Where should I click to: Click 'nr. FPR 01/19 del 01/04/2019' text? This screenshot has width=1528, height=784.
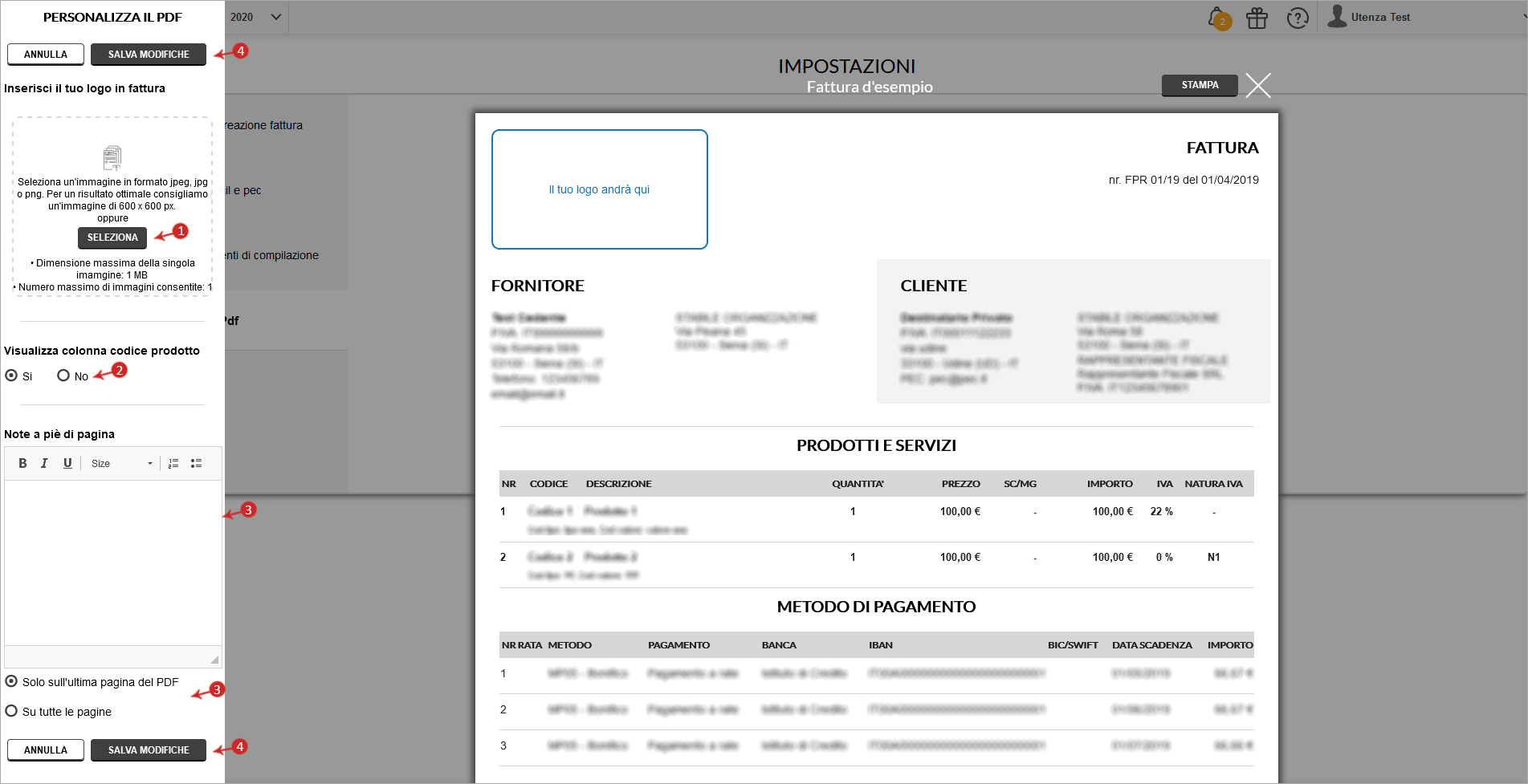[1184, 180]
